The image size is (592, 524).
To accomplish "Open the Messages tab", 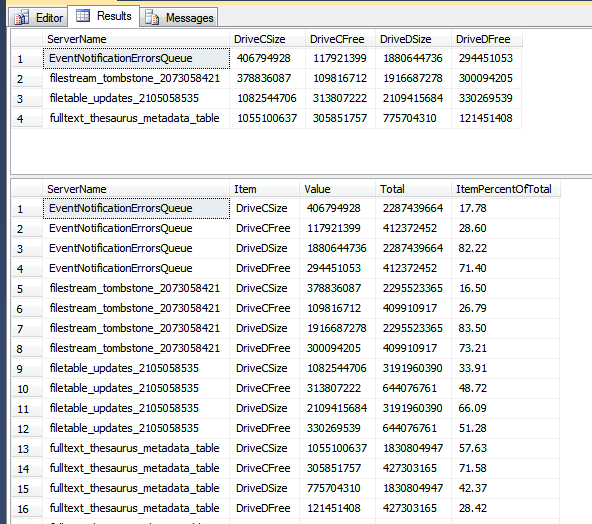I will point(179,18).
